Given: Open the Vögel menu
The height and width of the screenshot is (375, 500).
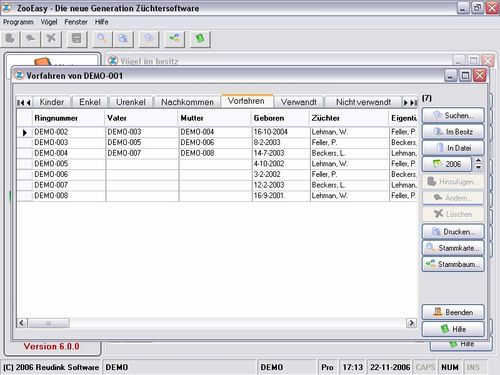Looking at the screenshot, I should pyautogui.click(x=49, y=22).
